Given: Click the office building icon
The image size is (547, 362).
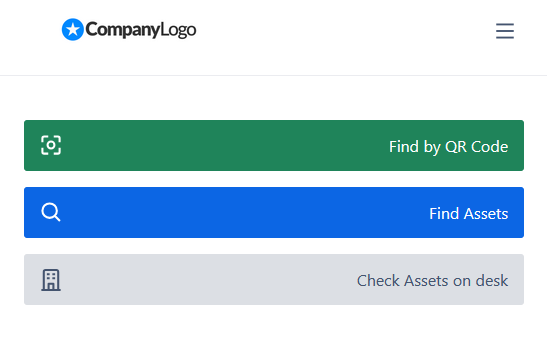Looking at the screenshot, I should tap(51, 280).
